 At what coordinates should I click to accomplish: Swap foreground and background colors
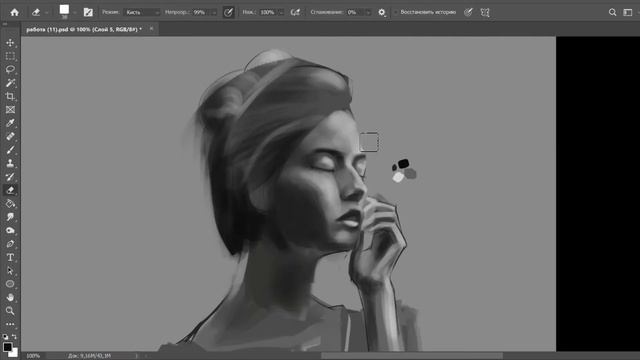coord(15,337)
